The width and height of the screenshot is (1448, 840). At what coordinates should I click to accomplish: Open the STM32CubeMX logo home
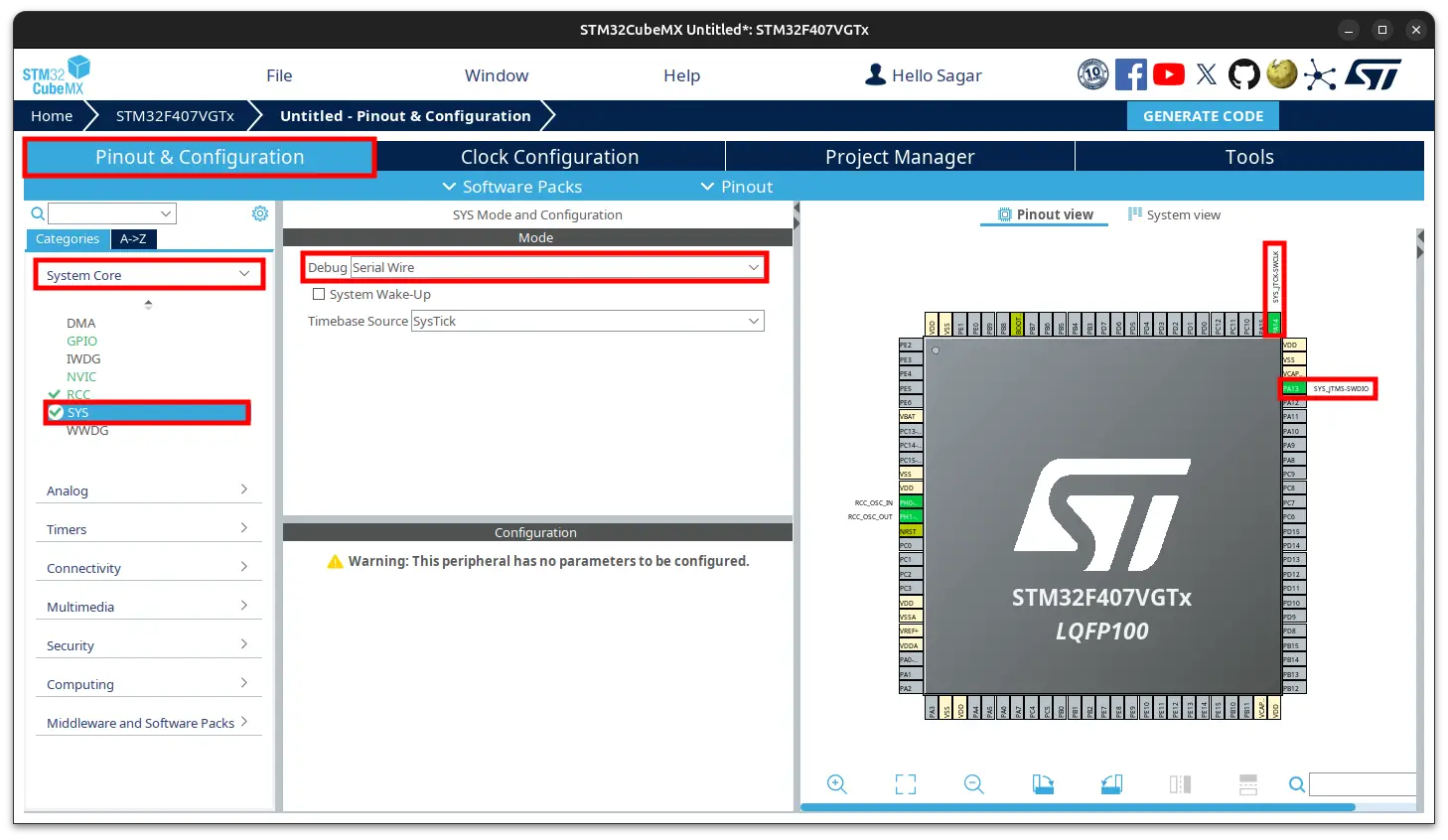point(57,75)
